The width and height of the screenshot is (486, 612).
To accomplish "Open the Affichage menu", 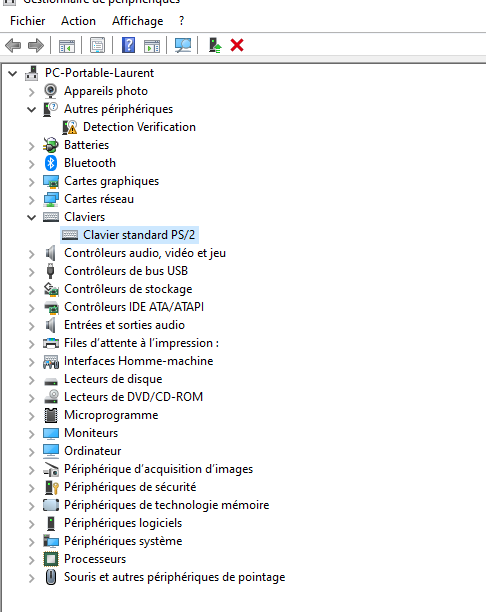I will coord(138,21).
